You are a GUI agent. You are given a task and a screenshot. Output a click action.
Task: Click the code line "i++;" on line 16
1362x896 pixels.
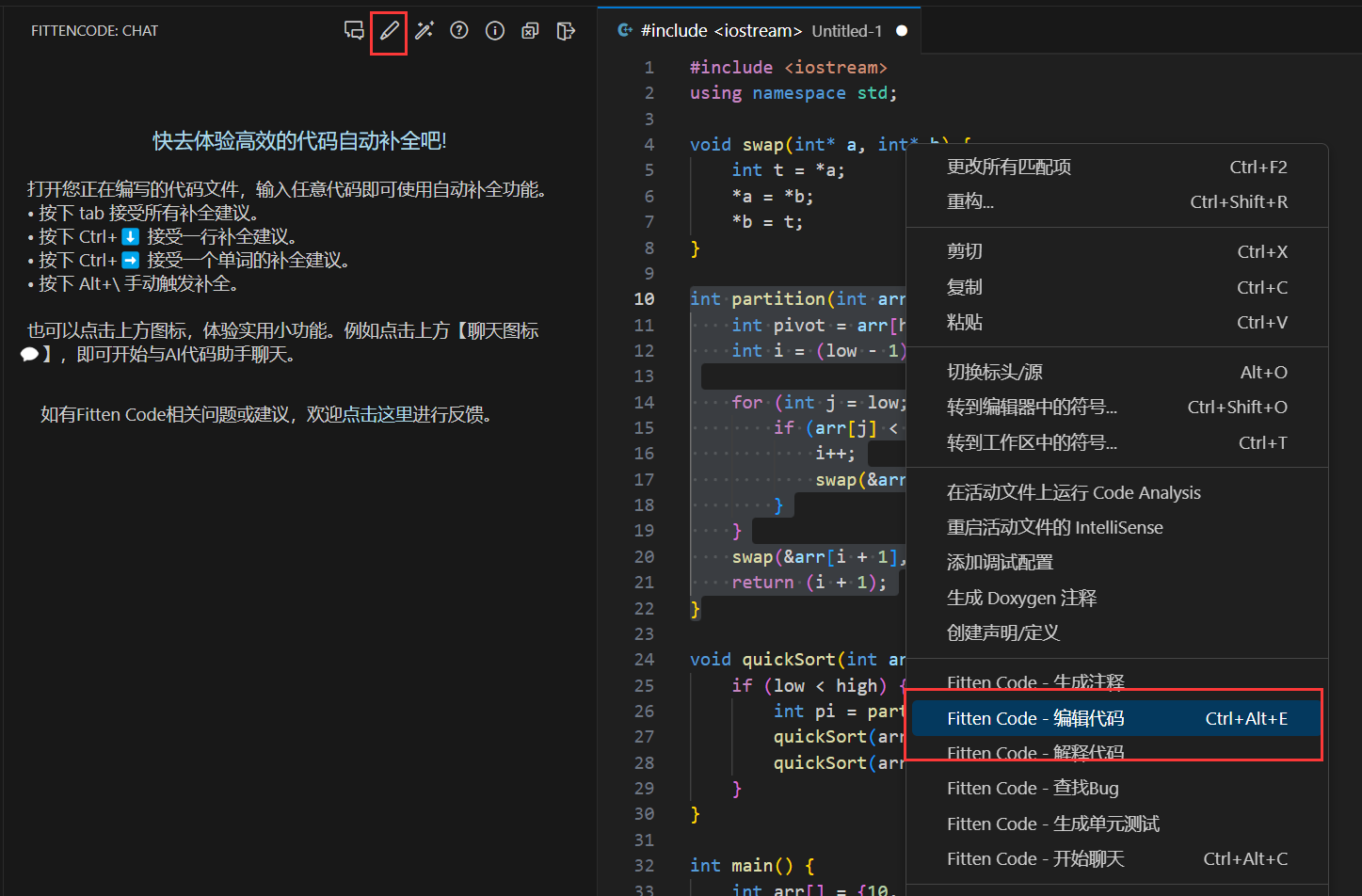click(x=836, y=454)
